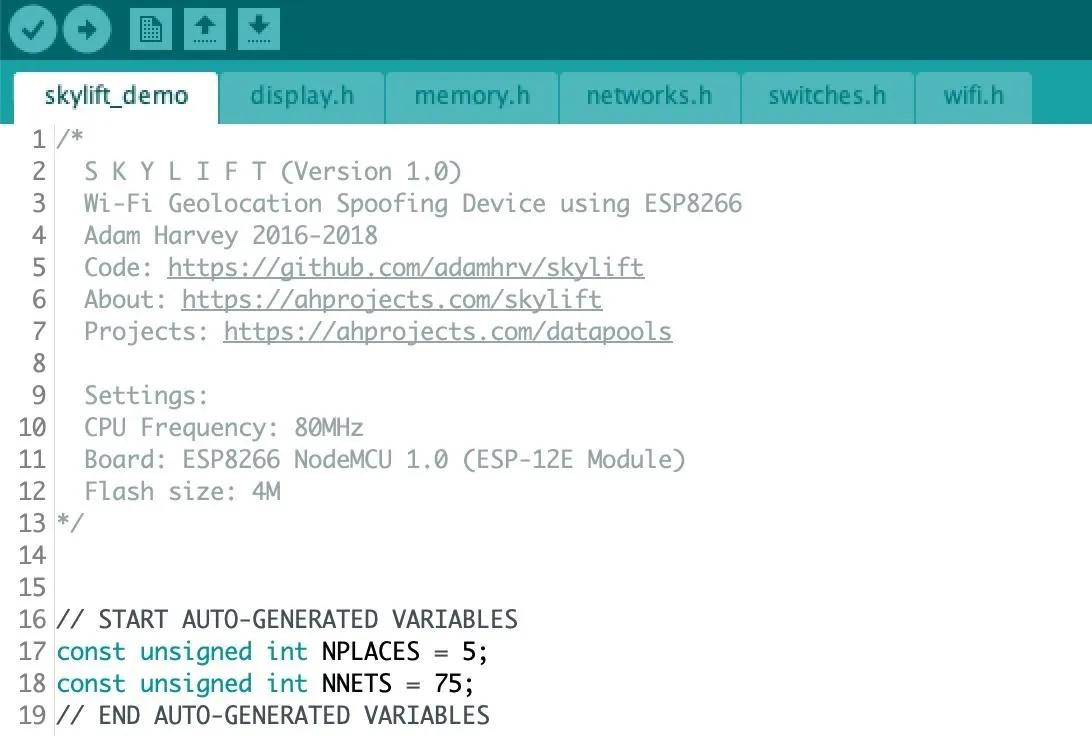Screen dimensions: 1092x736
Task: Click the 'CPU Frequency: 80MHz' line
Action: 224,428
